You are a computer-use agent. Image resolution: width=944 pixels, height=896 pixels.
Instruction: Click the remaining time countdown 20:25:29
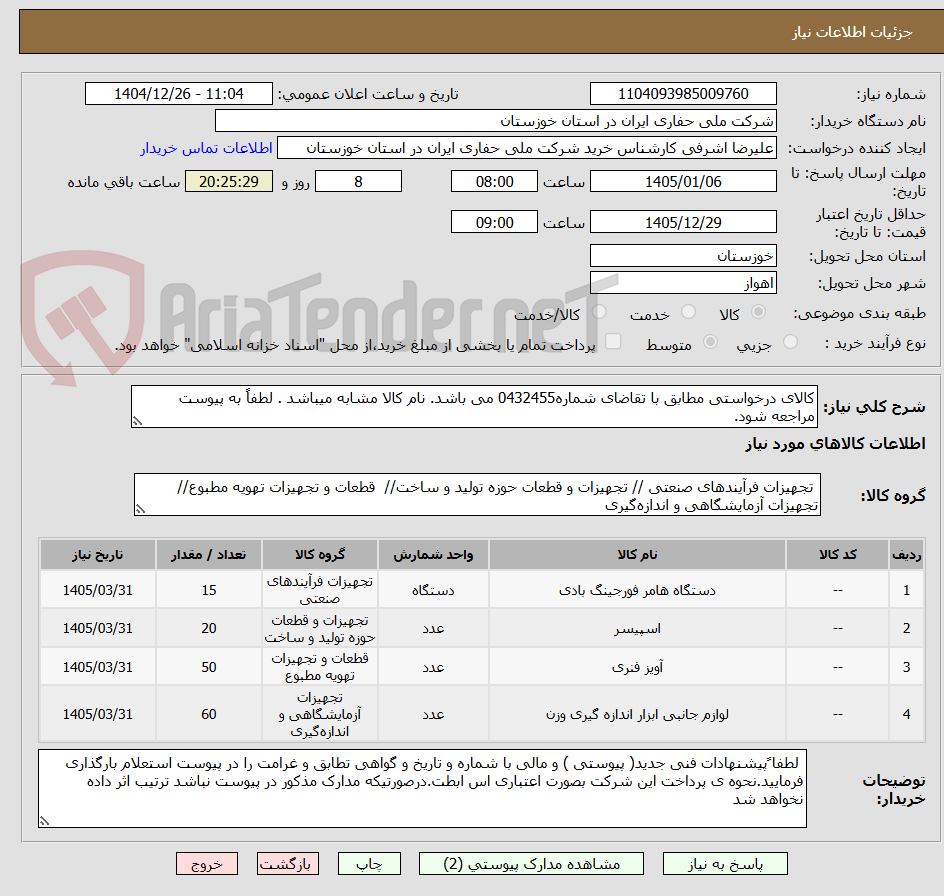coord(229,181)
